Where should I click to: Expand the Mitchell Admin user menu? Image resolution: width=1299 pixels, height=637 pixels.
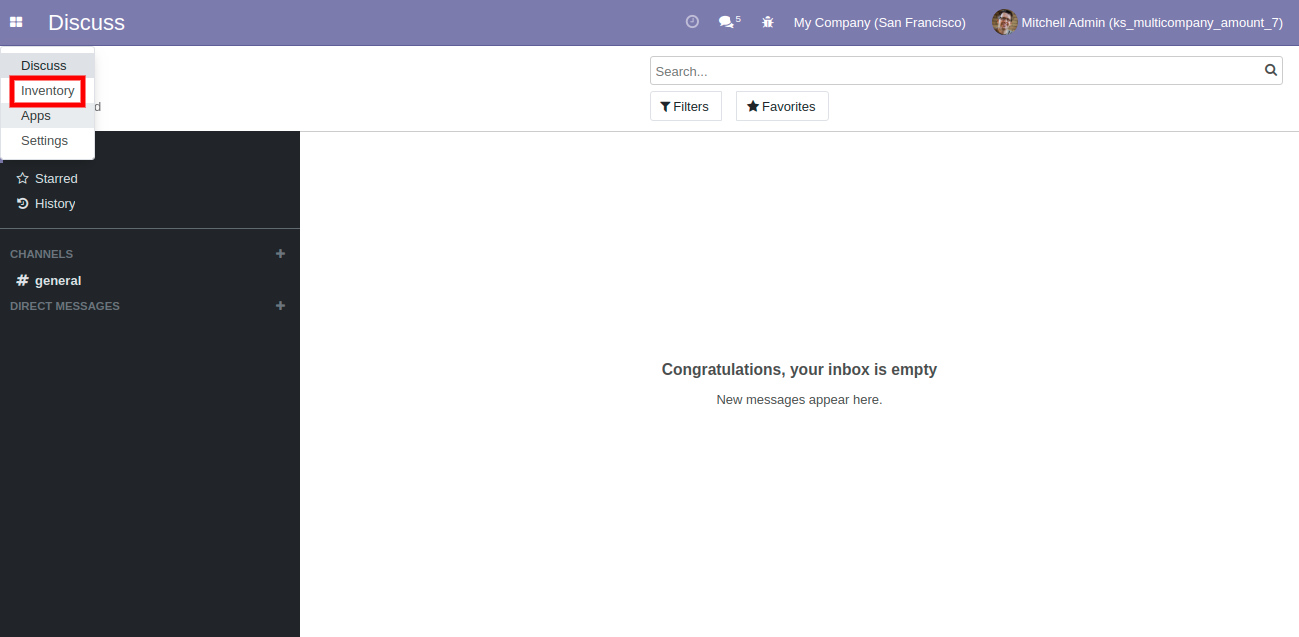(1151, 22)
